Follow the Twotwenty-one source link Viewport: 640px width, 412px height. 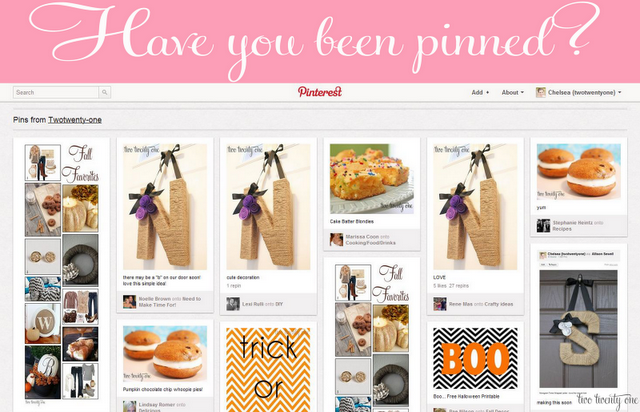point(75,120)
